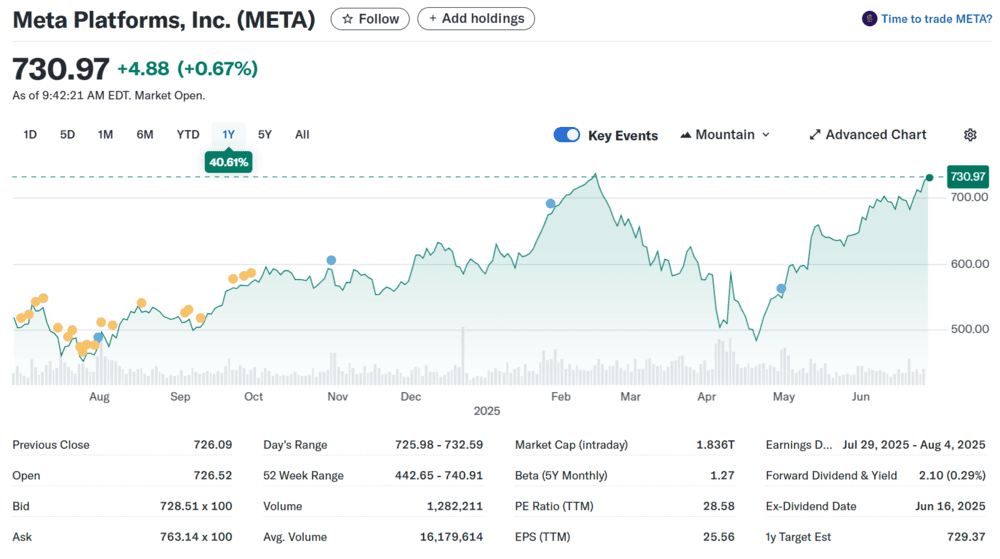Toggle the Key Events switch
Image resolution: width=1000 pixels, height=559 pixels.
tap(566, 135)
